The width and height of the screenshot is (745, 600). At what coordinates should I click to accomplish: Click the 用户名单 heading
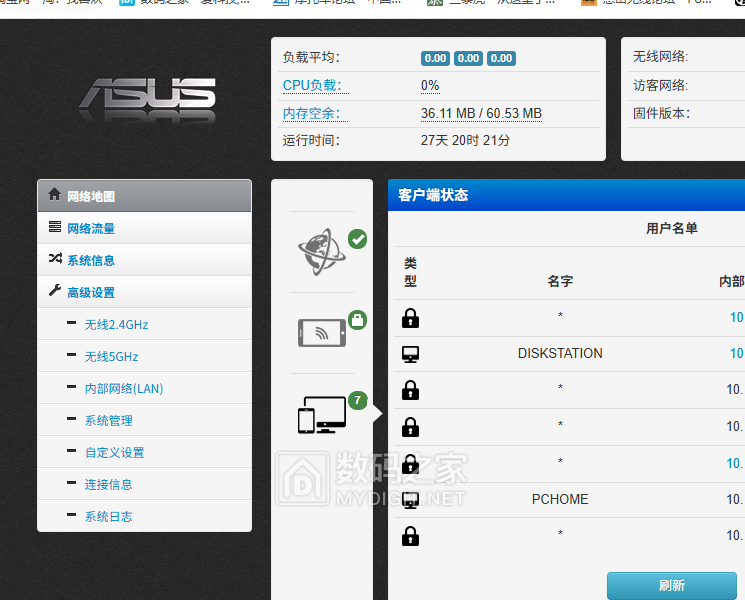[x=672, y=229]
